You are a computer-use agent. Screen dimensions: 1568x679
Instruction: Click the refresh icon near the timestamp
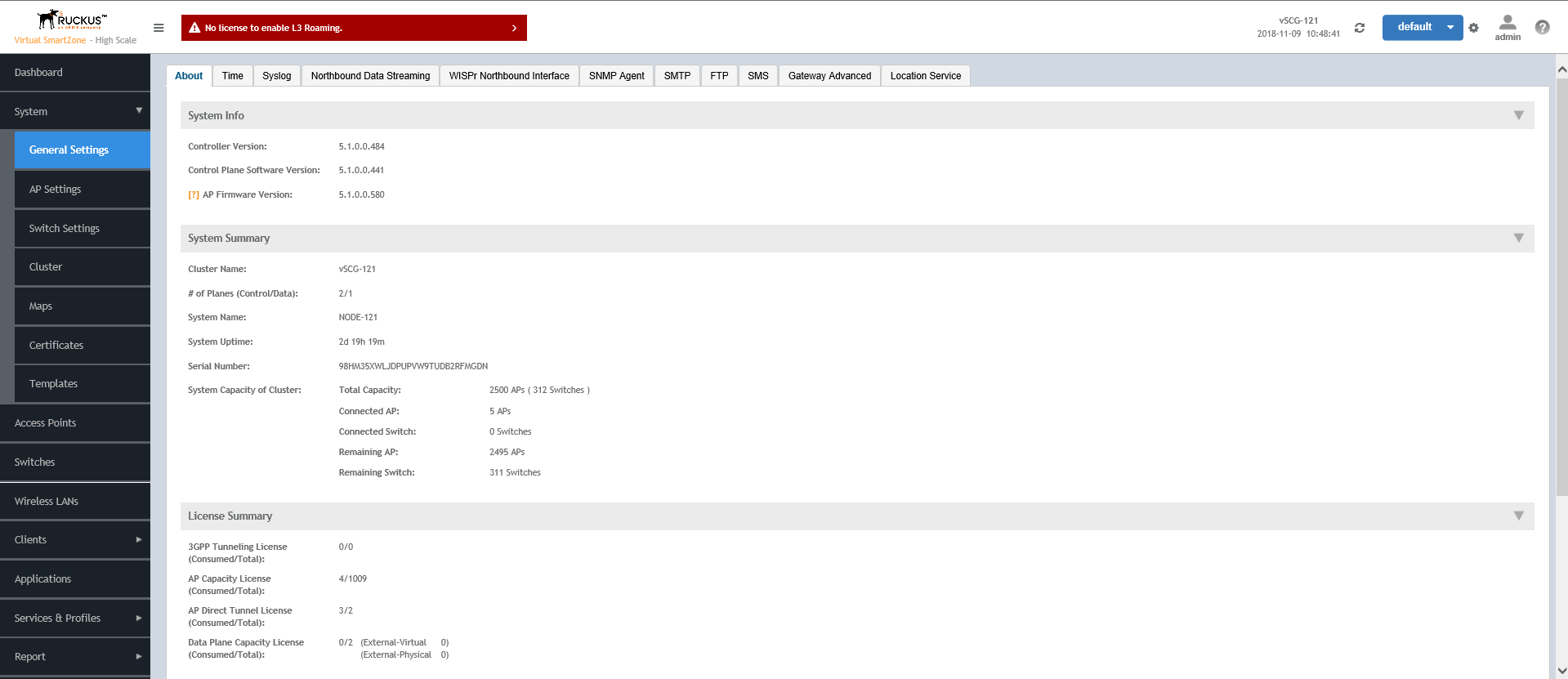(x=1360, y=28)
